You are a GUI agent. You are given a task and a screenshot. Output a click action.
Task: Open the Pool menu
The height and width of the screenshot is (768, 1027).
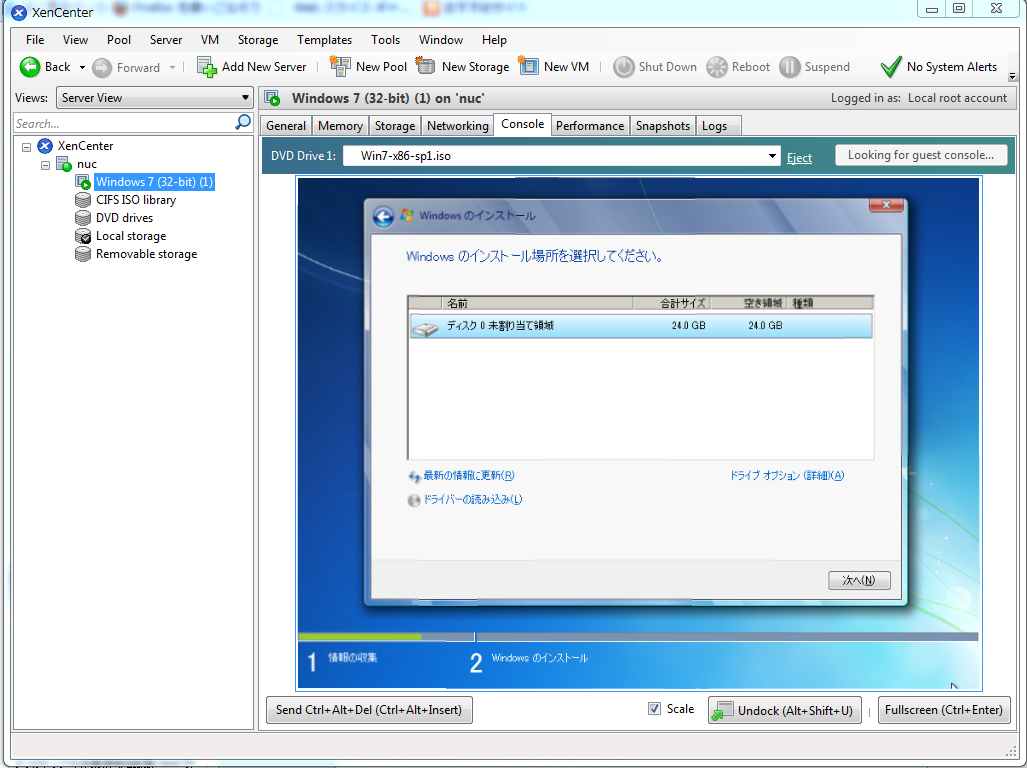pyautogui.click(x=119, y=40)
